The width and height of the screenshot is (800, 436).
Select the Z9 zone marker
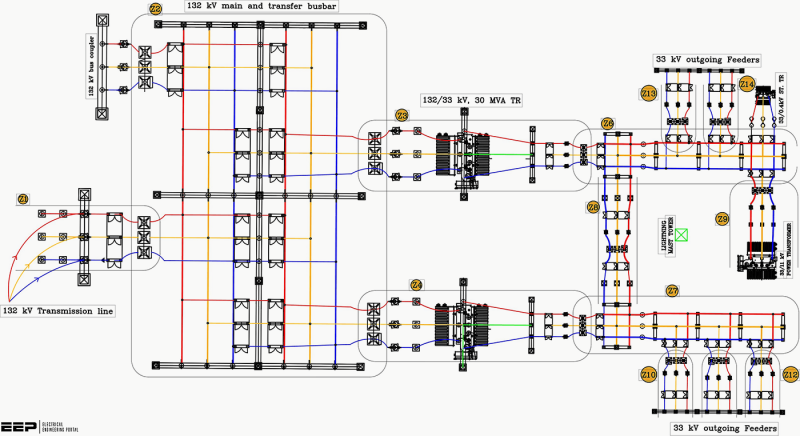tap(722, 219)
